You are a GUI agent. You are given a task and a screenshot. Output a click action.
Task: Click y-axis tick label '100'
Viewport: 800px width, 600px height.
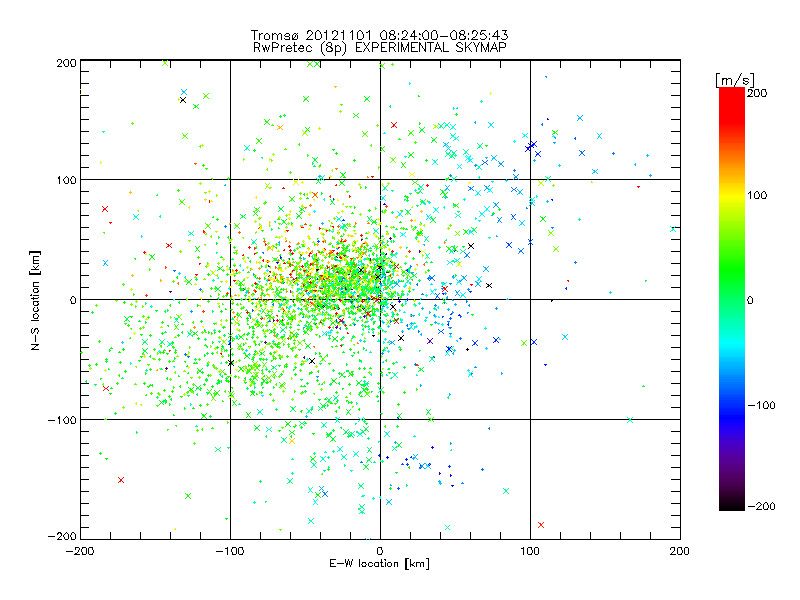[x=66, y=180]
